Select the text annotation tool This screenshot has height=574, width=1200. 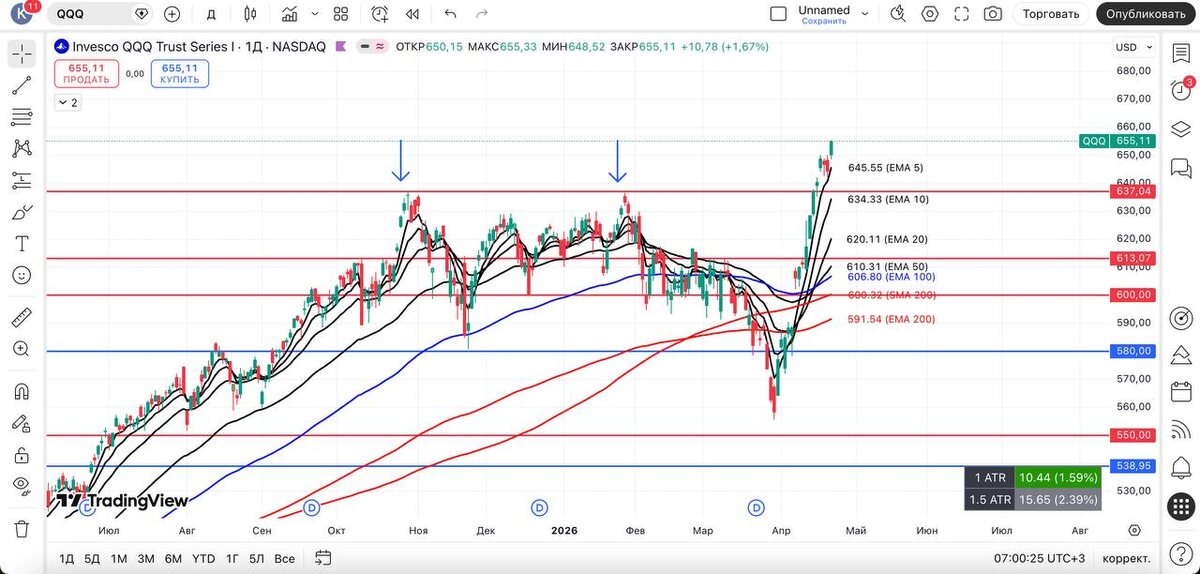(21, 243)
